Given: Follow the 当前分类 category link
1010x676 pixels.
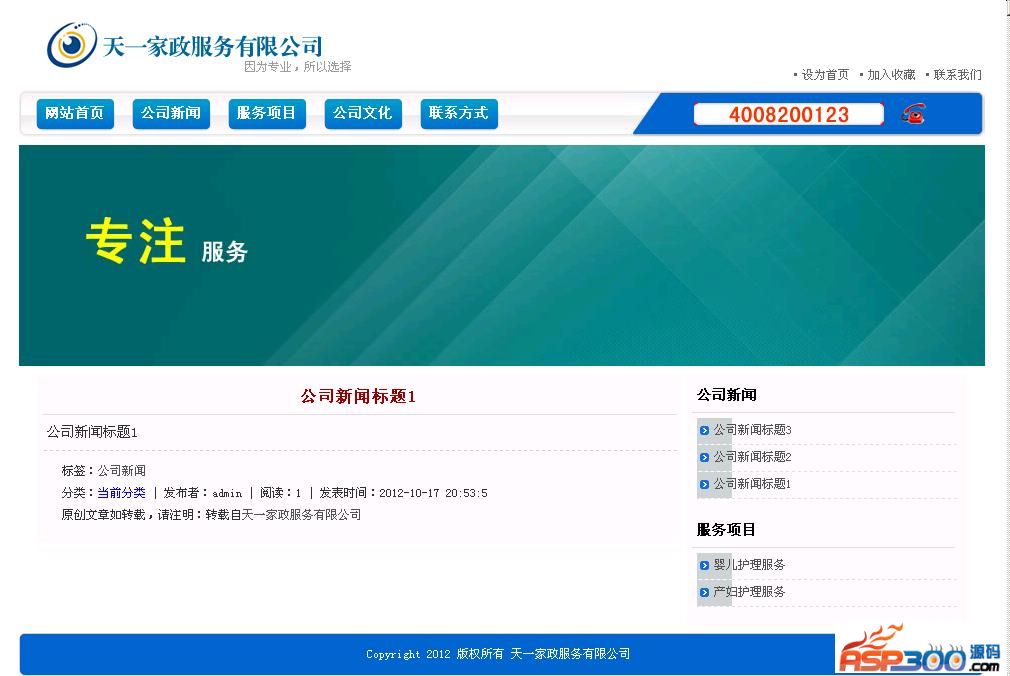Looking at the screenshot, I should [121, 493].
